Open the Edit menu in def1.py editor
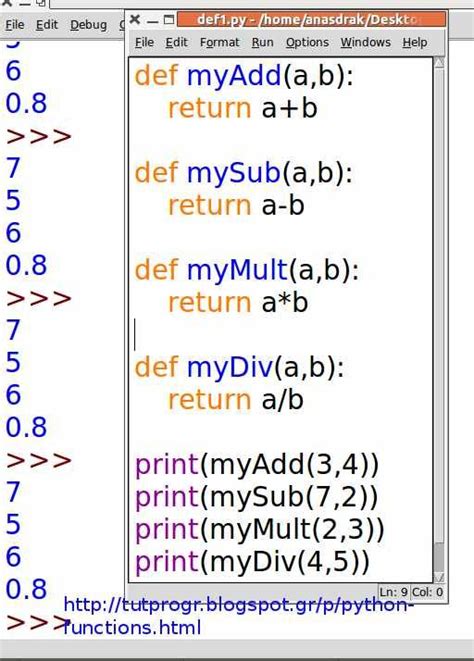The height and width of the screenshot is (661, 474). click(176, 43)
